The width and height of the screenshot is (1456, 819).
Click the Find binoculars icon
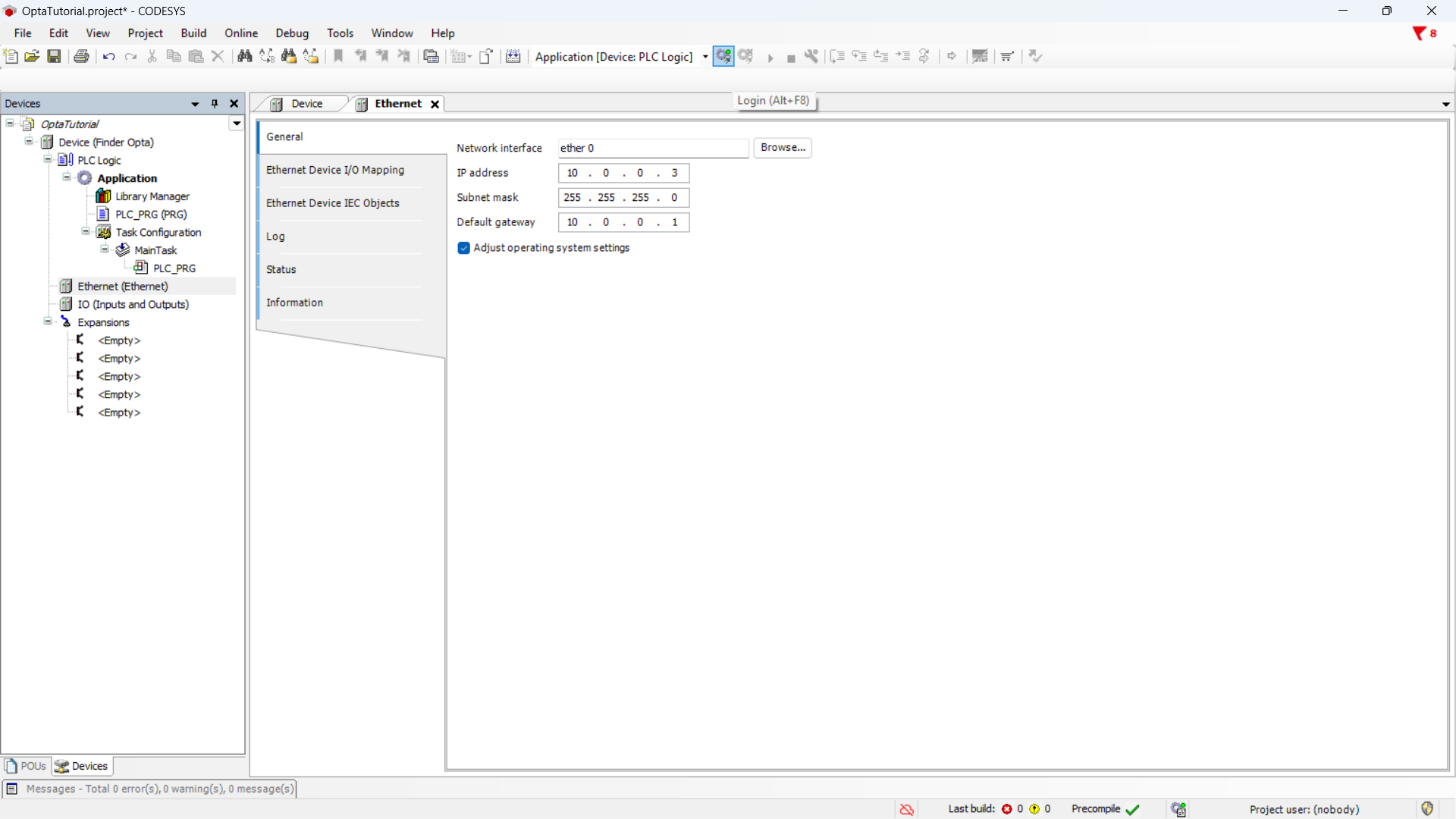pos(244,56)
